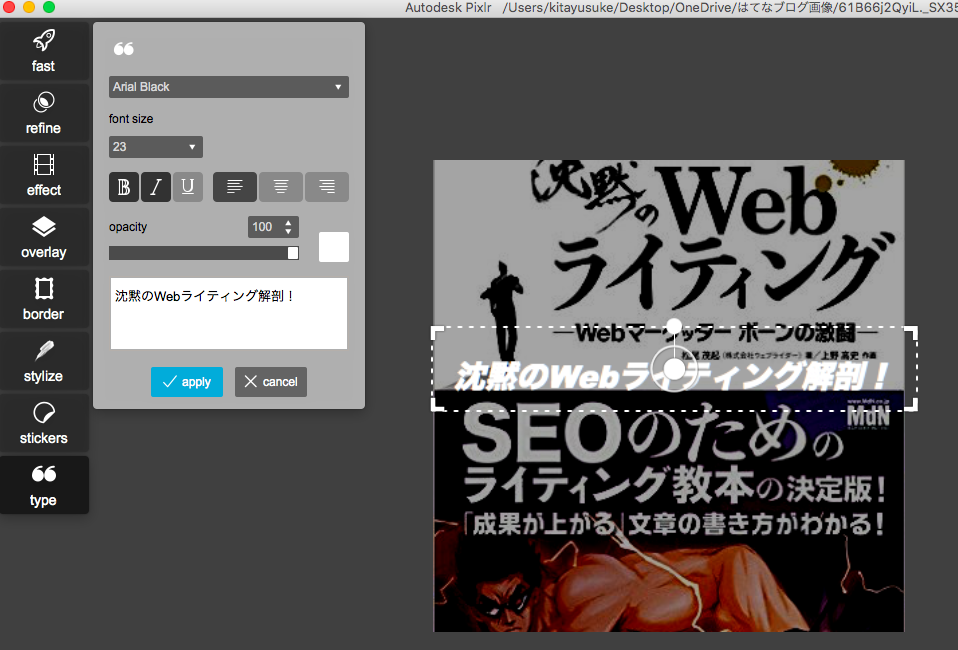Minimize the Pixlr window with yellow button
958x650 pixels.
click(x=29, y=7)
